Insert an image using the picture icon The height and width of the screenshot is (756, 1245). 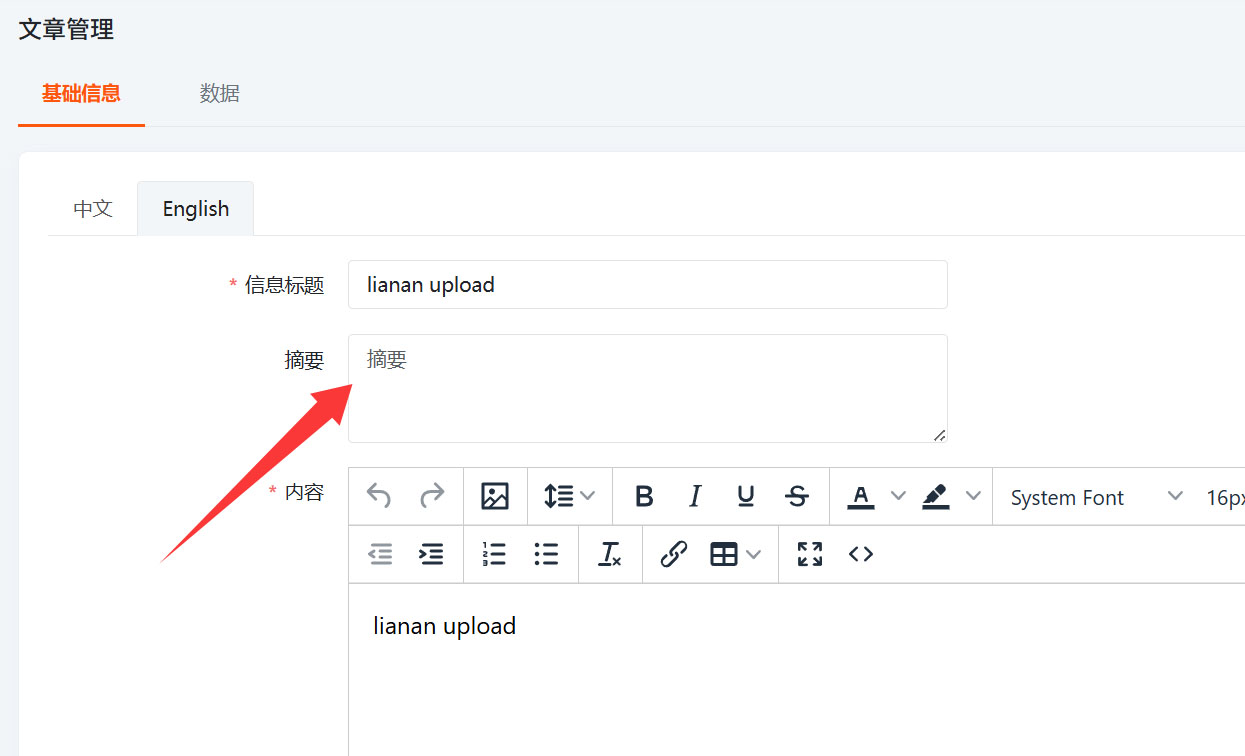[x=495, y=496]
